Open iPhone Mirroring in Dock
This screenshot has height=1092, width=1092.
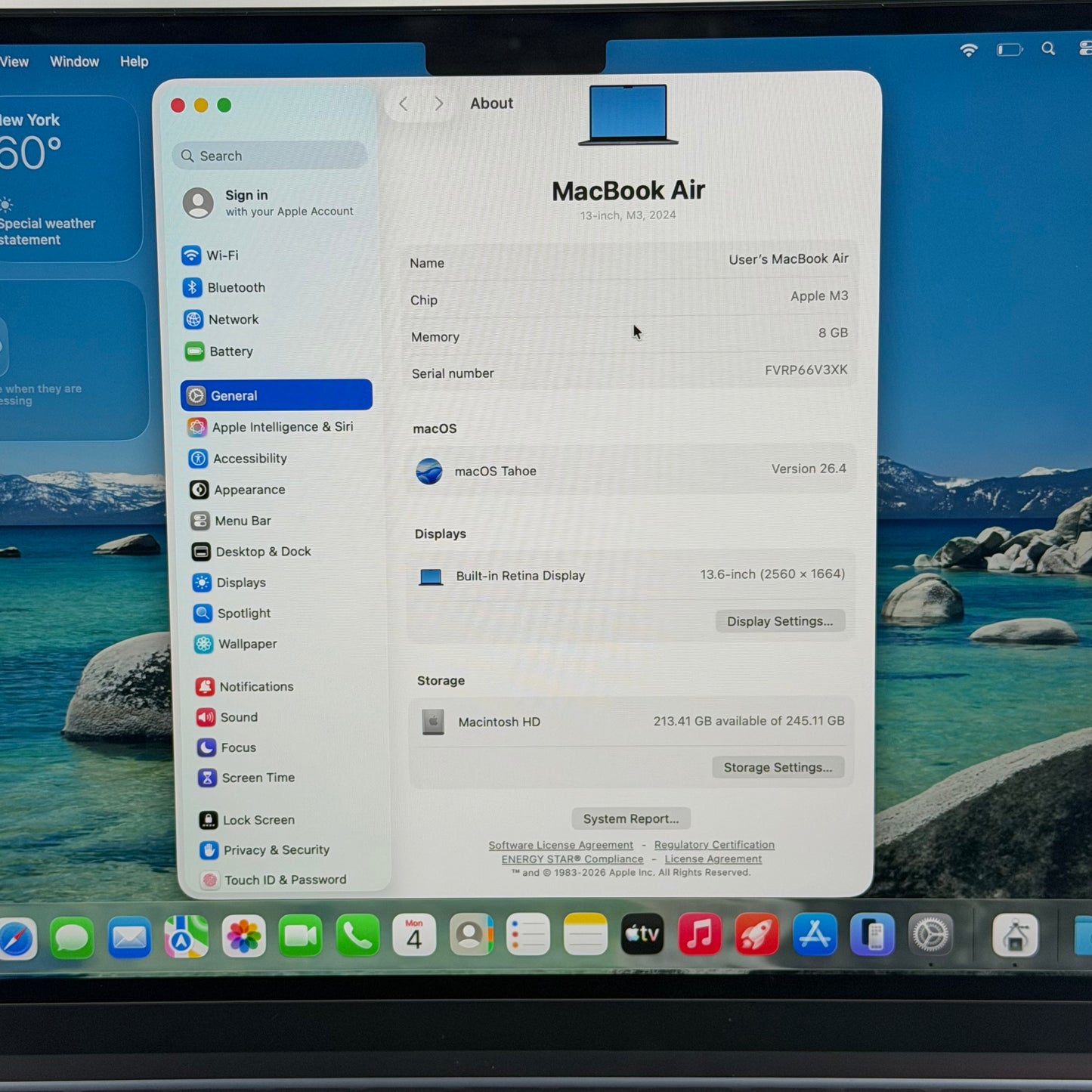tap(872, 935)
